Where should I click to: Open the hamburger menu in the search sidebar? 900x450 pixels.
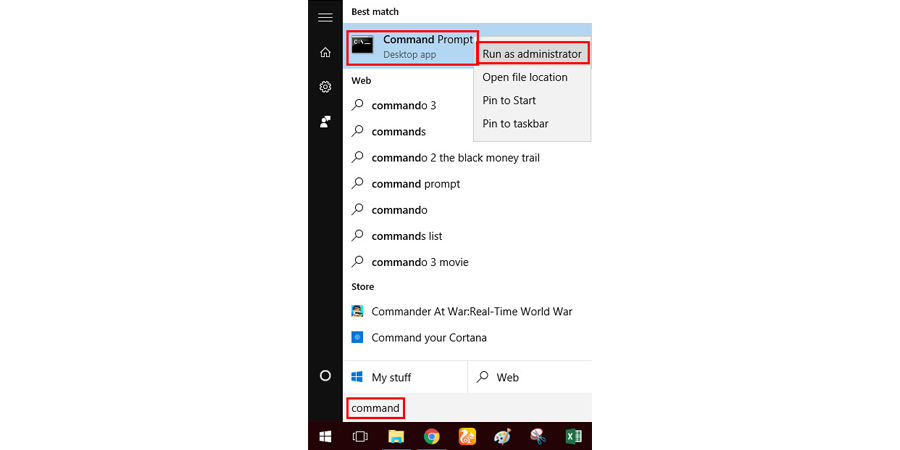click(x=325, y=18)
